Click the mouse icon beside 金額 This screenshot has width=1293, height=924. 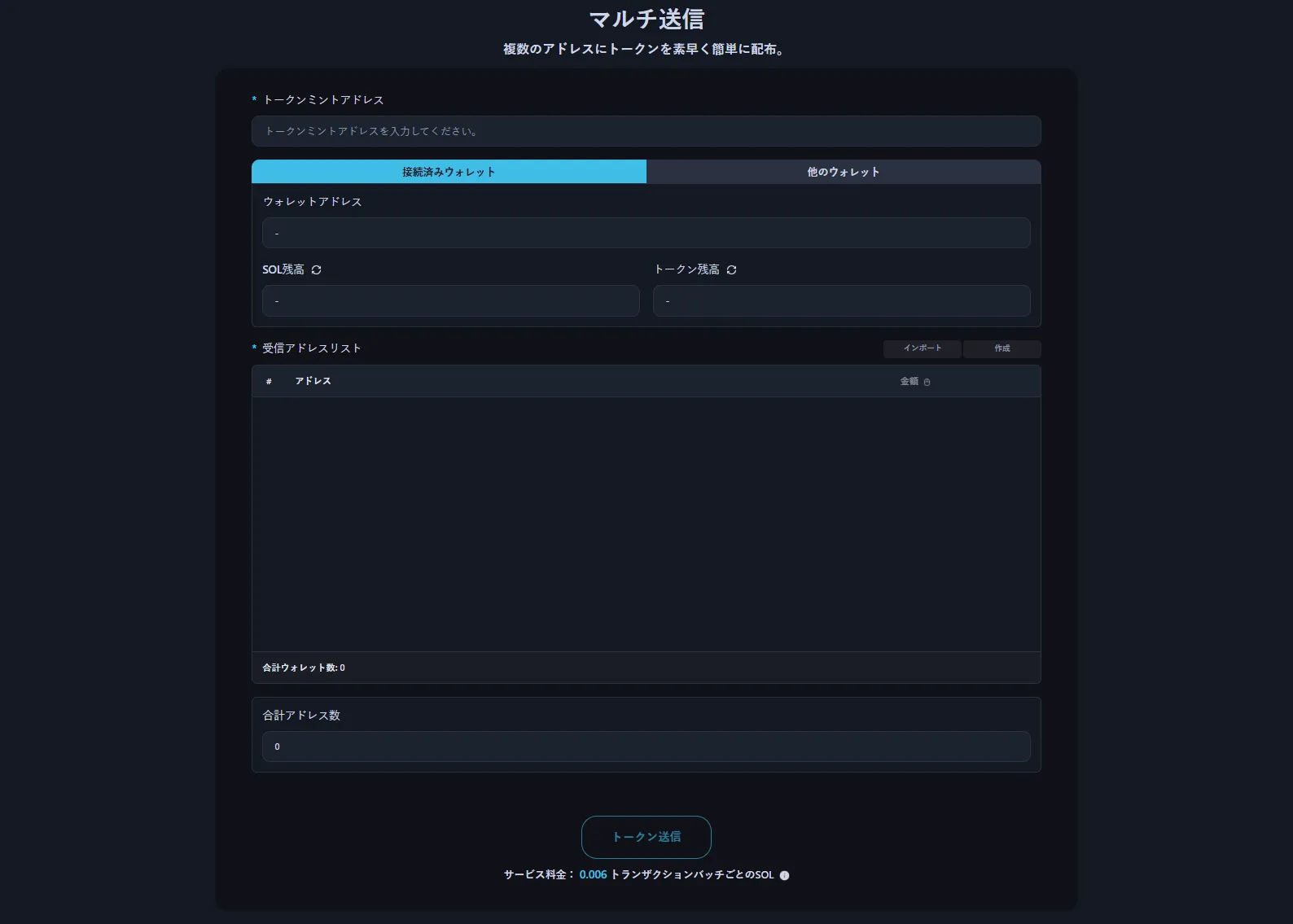click(927, 383)
